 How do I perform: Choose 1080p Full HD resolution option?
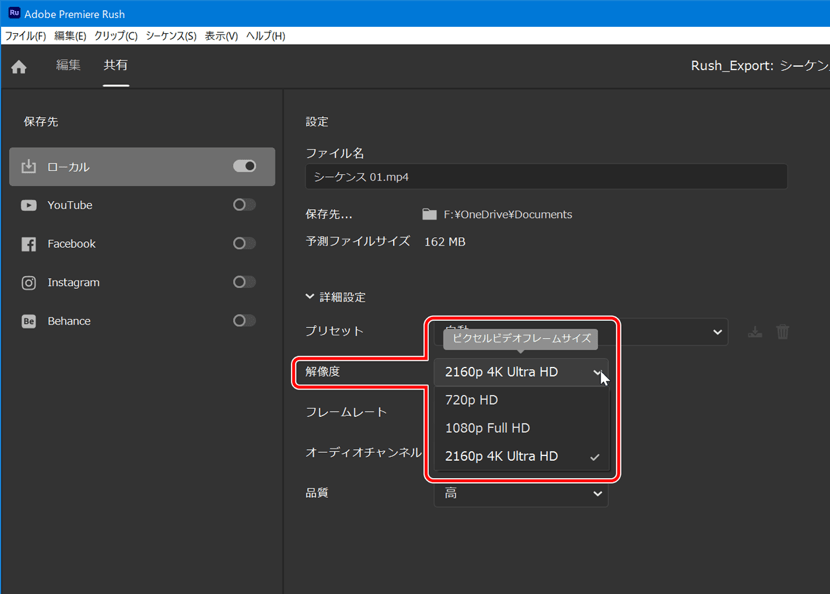(x=522, y=428)
